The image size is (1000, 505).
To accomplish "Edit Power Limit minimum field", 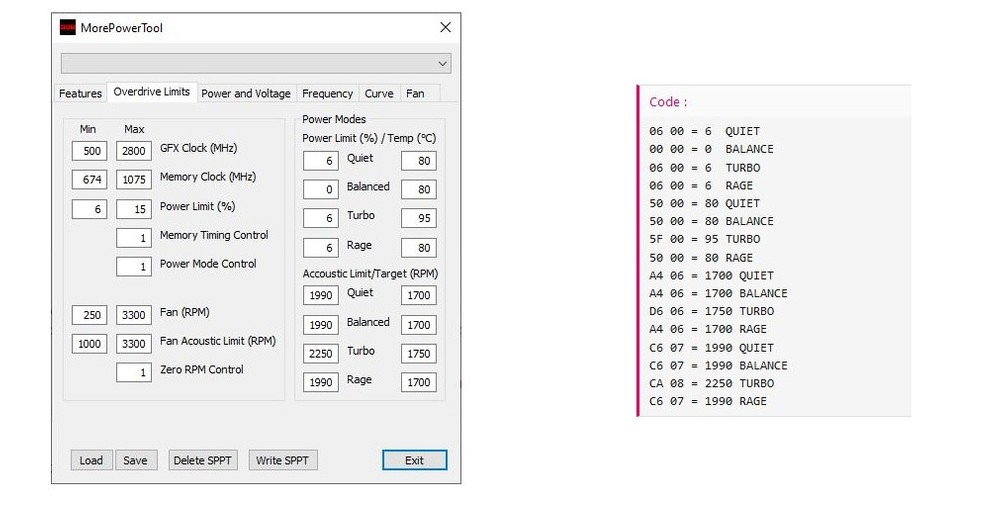I will (89, 209).
